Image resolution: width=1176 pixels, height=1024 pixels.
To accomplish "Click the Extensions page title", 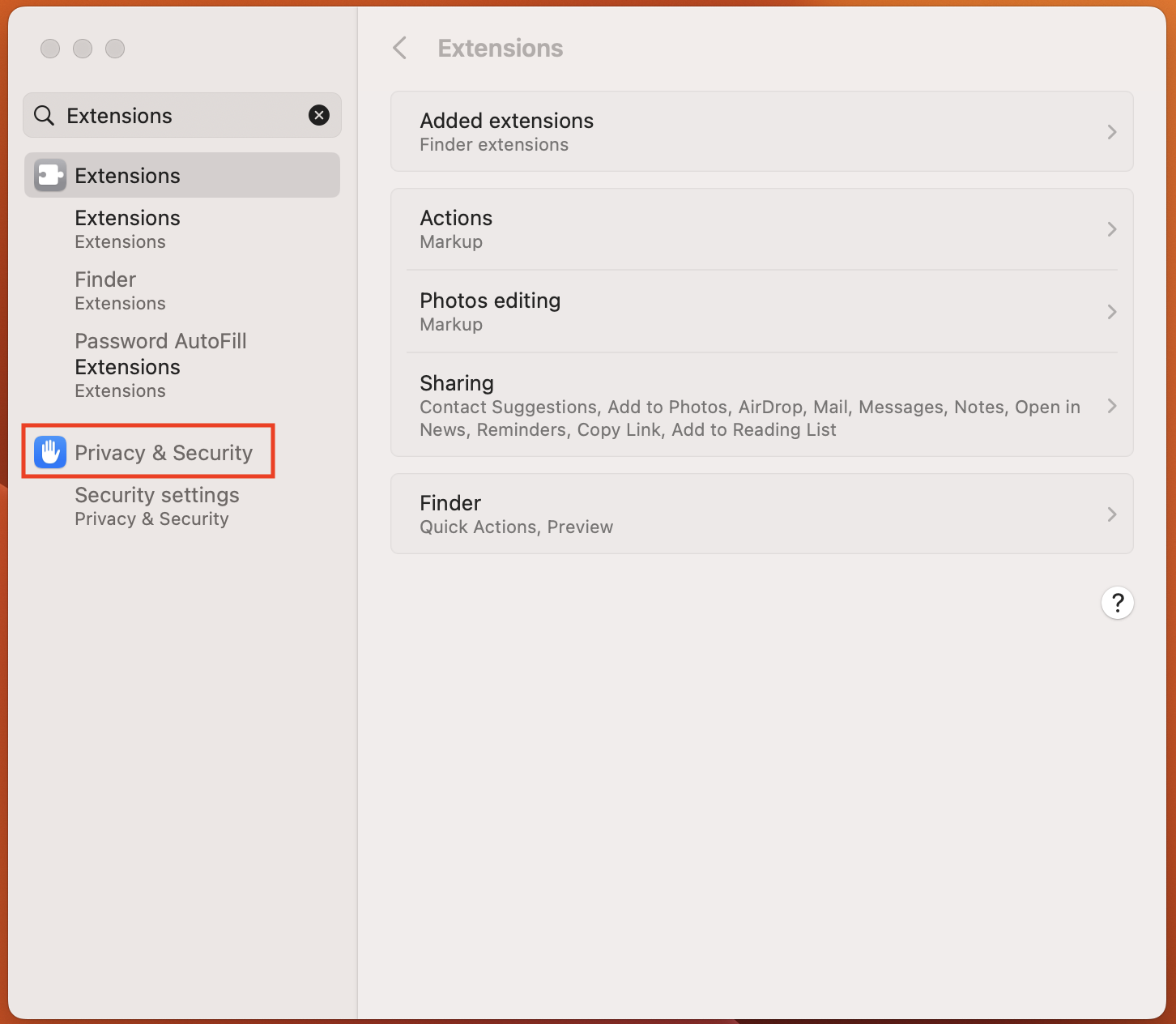I will 501,49.
